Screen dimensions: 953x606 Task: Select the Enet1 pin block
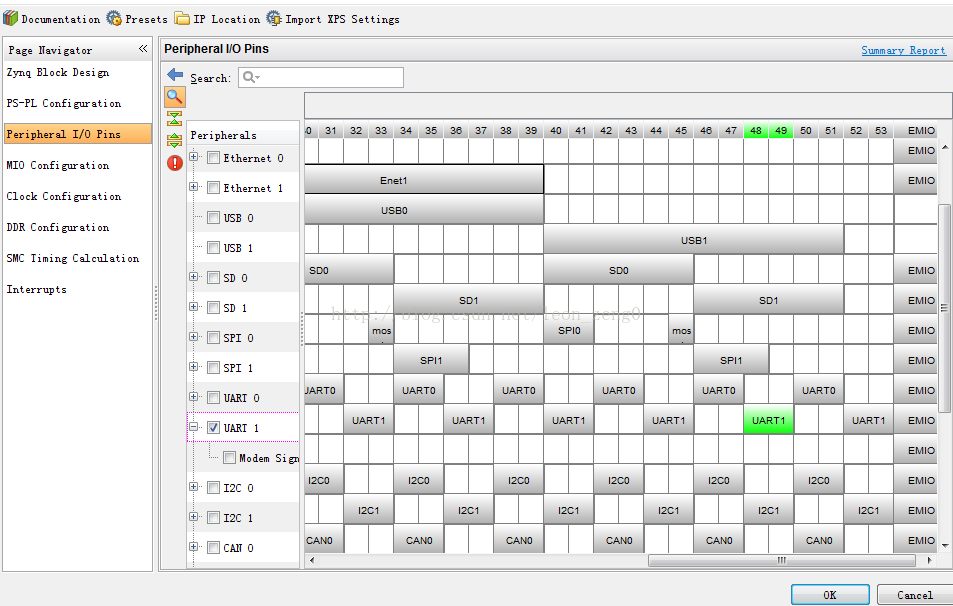[424, 179]
